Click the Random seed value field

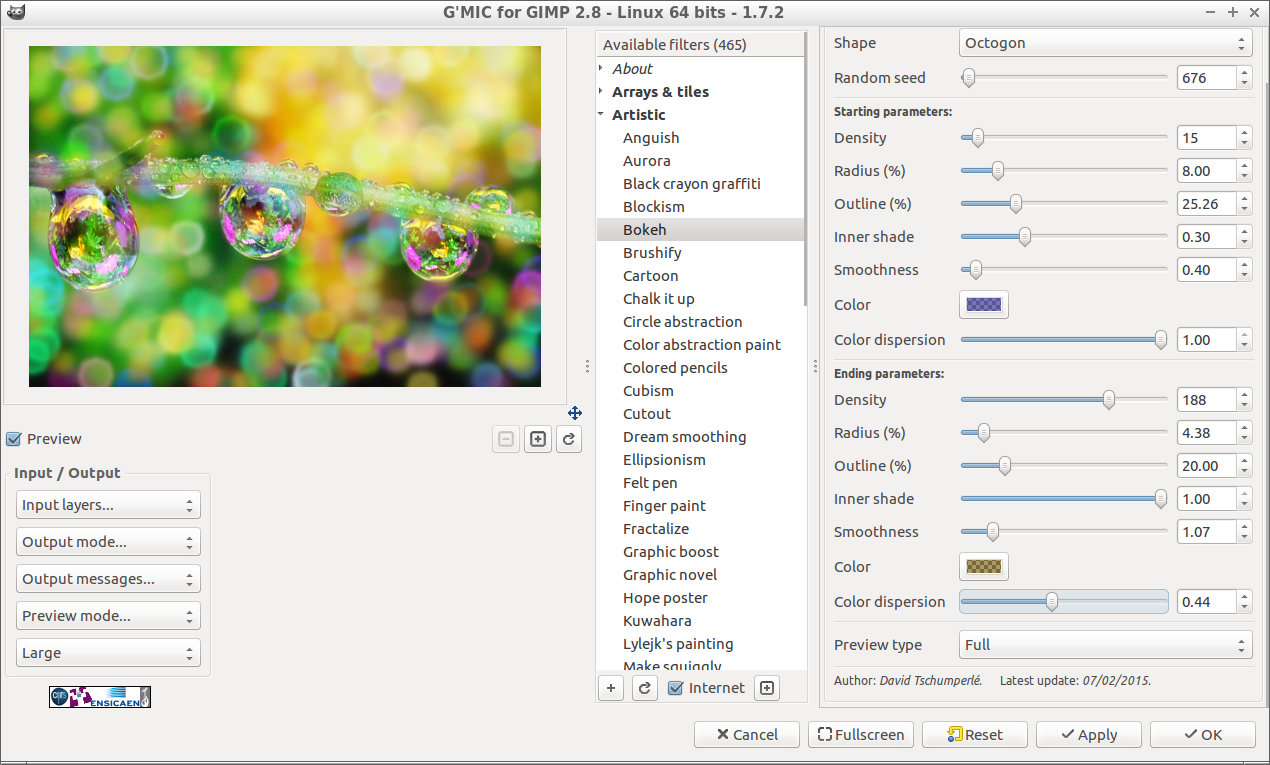click(1206, 78)
